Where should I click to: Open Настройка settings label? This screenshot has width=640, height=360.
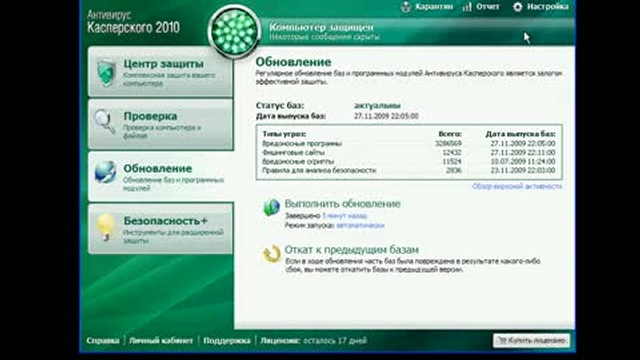(x=548, y=7)
